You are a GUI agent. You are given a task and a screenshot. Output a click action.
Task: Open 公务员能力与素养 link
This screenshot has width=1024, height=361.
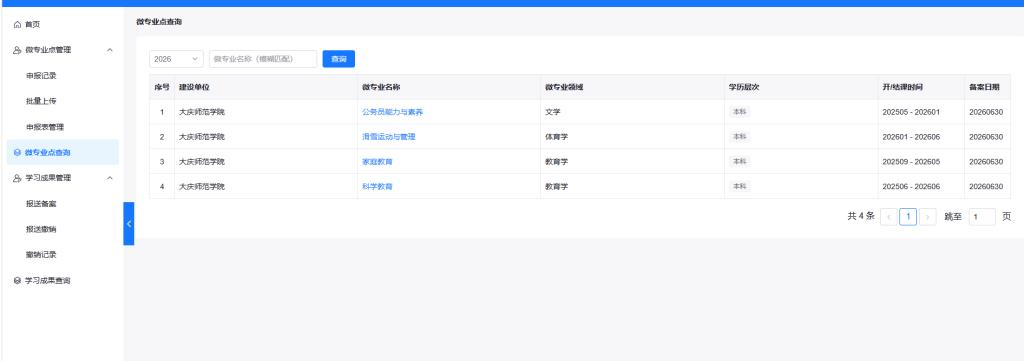(x=392, y=112)
